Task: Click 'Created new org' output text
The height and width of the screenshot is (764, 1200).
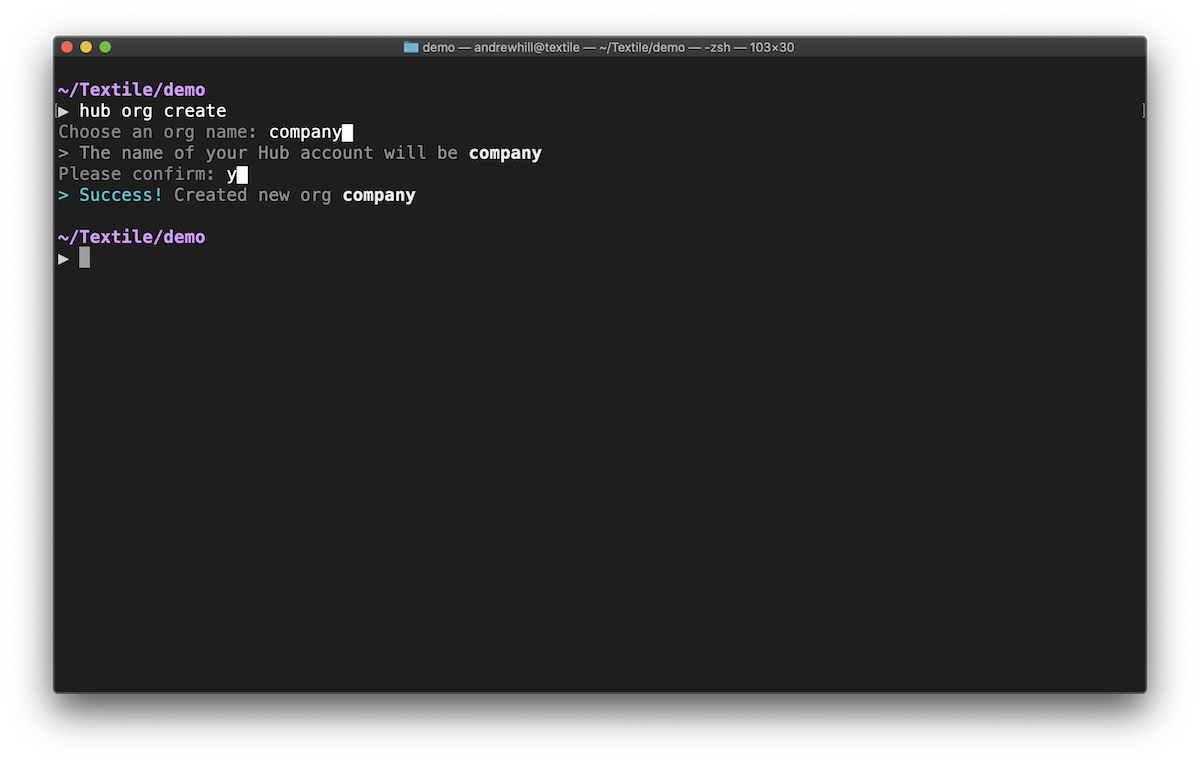Action: 253,195
